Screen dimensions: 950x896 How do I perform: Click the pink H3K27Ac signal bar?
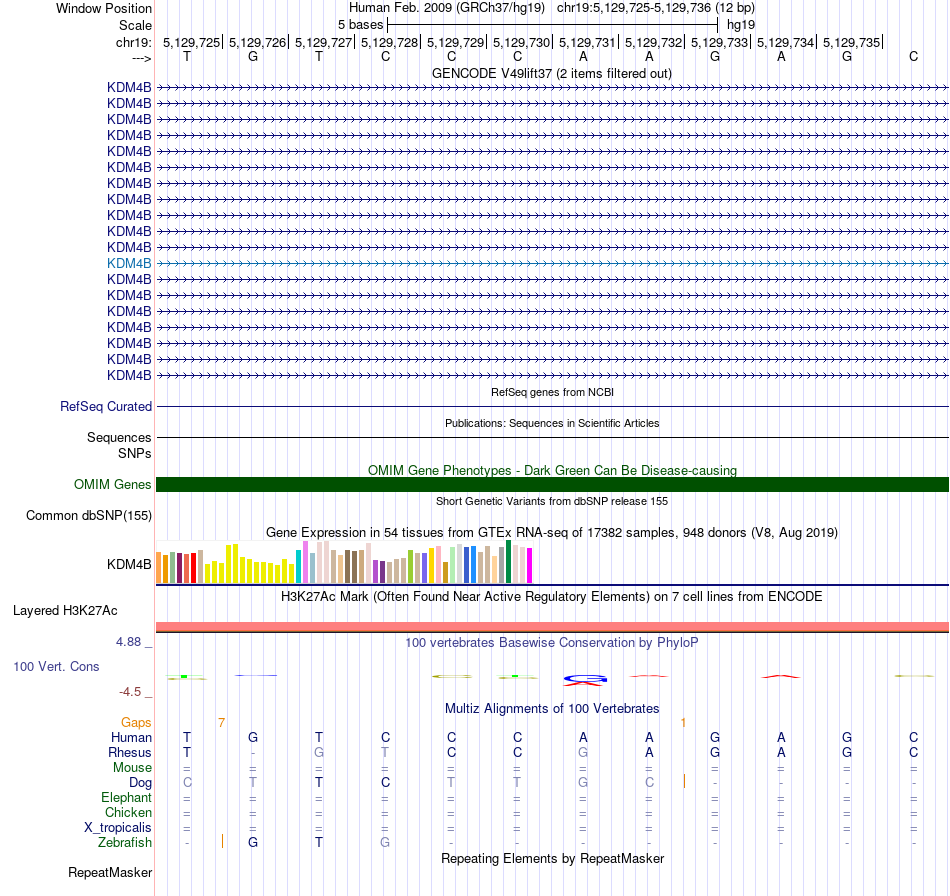pos(552,626)
